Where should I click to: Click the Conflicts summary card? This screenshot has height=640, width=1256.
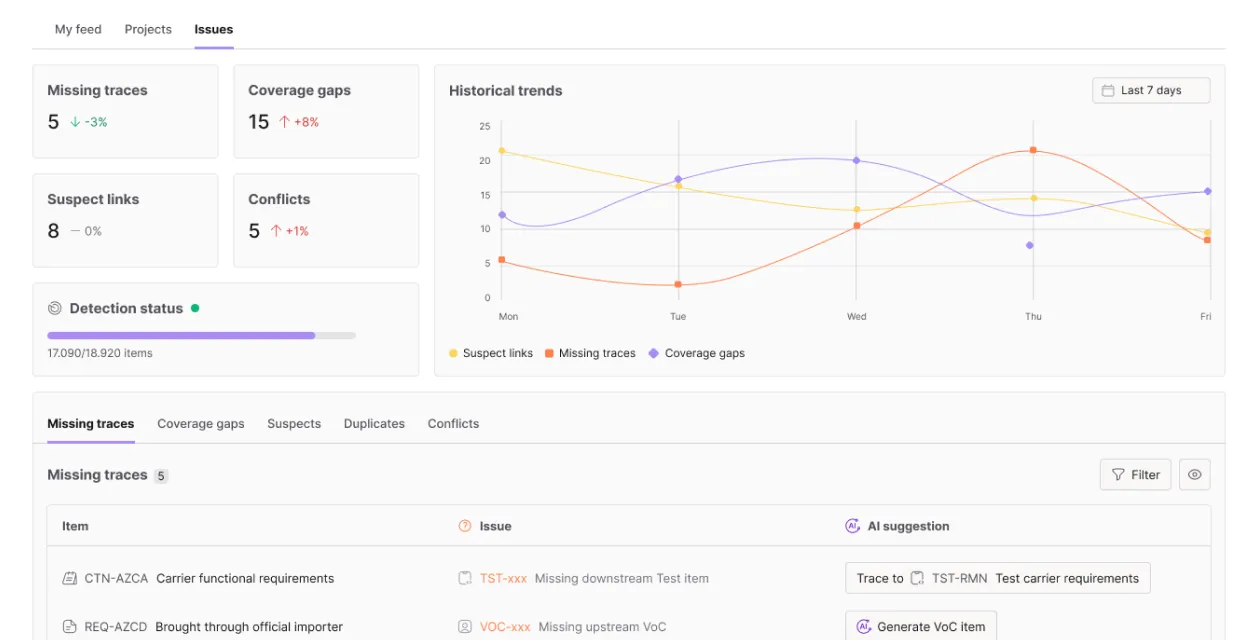click(x=326, y=220)
